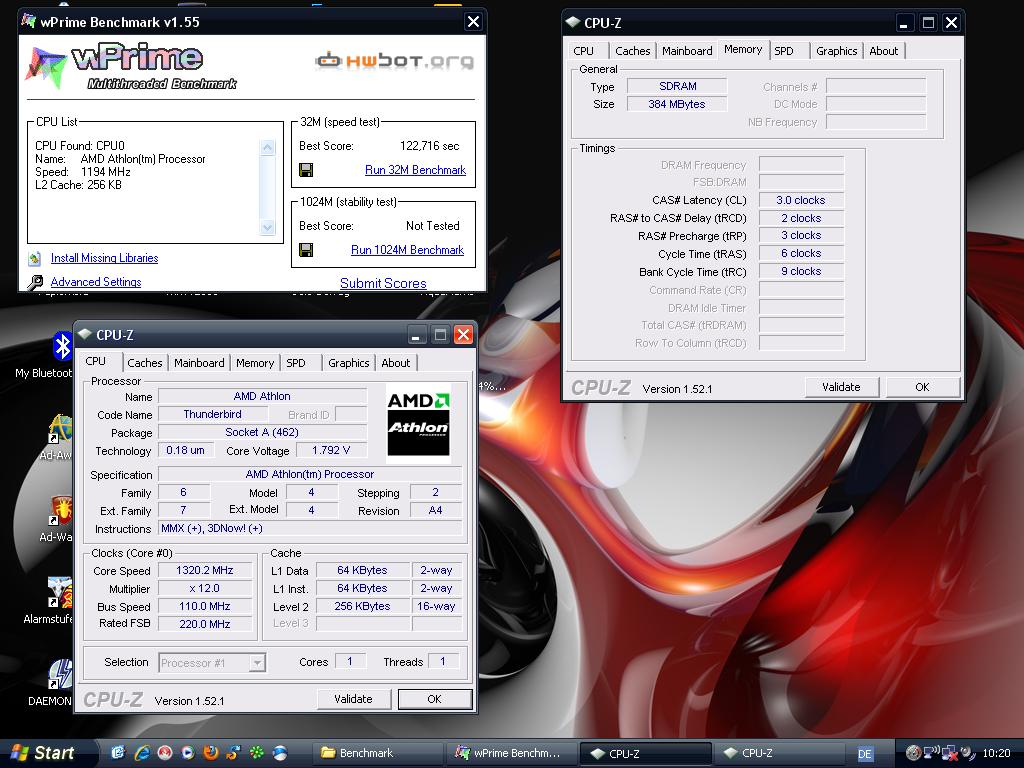The height and width of the screenshot is (768, 1024).
Task: Click the Install Missing Libraries link
Action: point(104,258)
